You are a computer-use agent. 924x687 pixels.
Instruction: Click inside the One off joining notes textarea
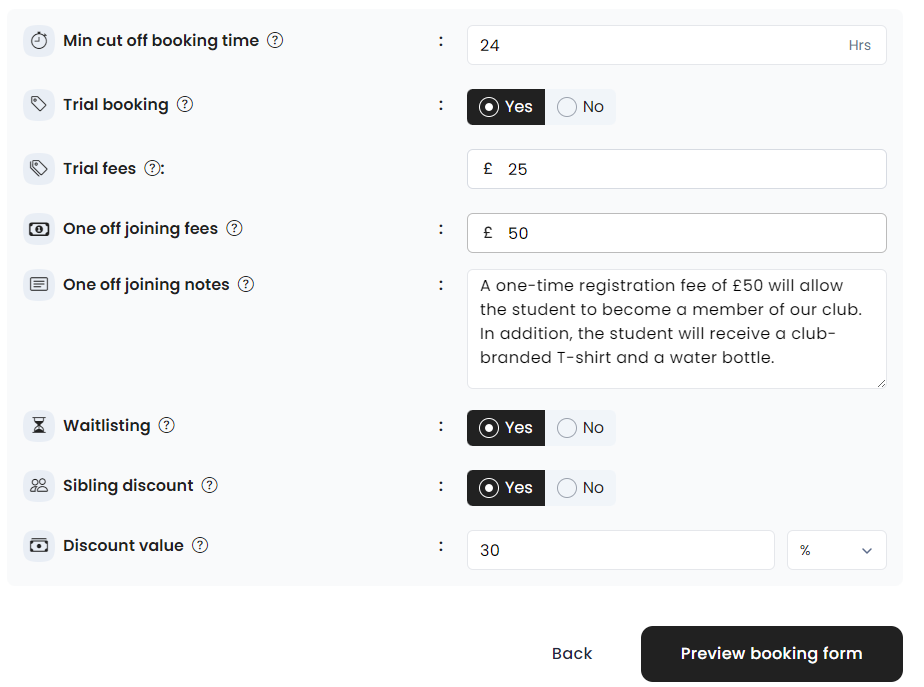click(676, 329)
